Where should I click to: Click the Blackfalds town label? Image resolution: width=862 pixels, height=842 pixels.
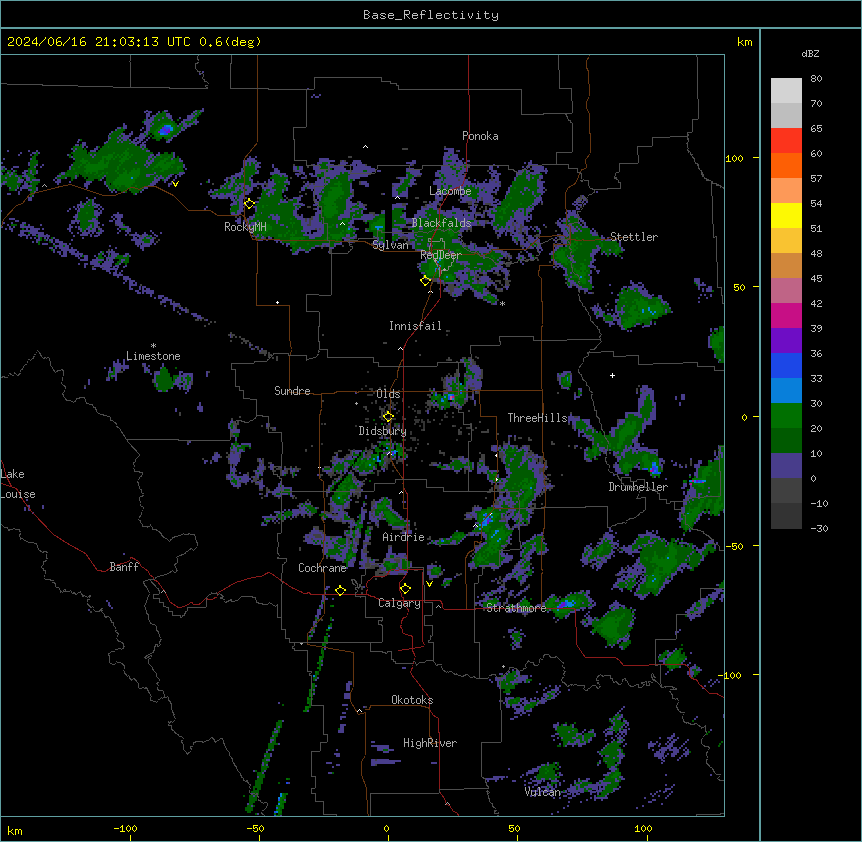click(441, 223)
